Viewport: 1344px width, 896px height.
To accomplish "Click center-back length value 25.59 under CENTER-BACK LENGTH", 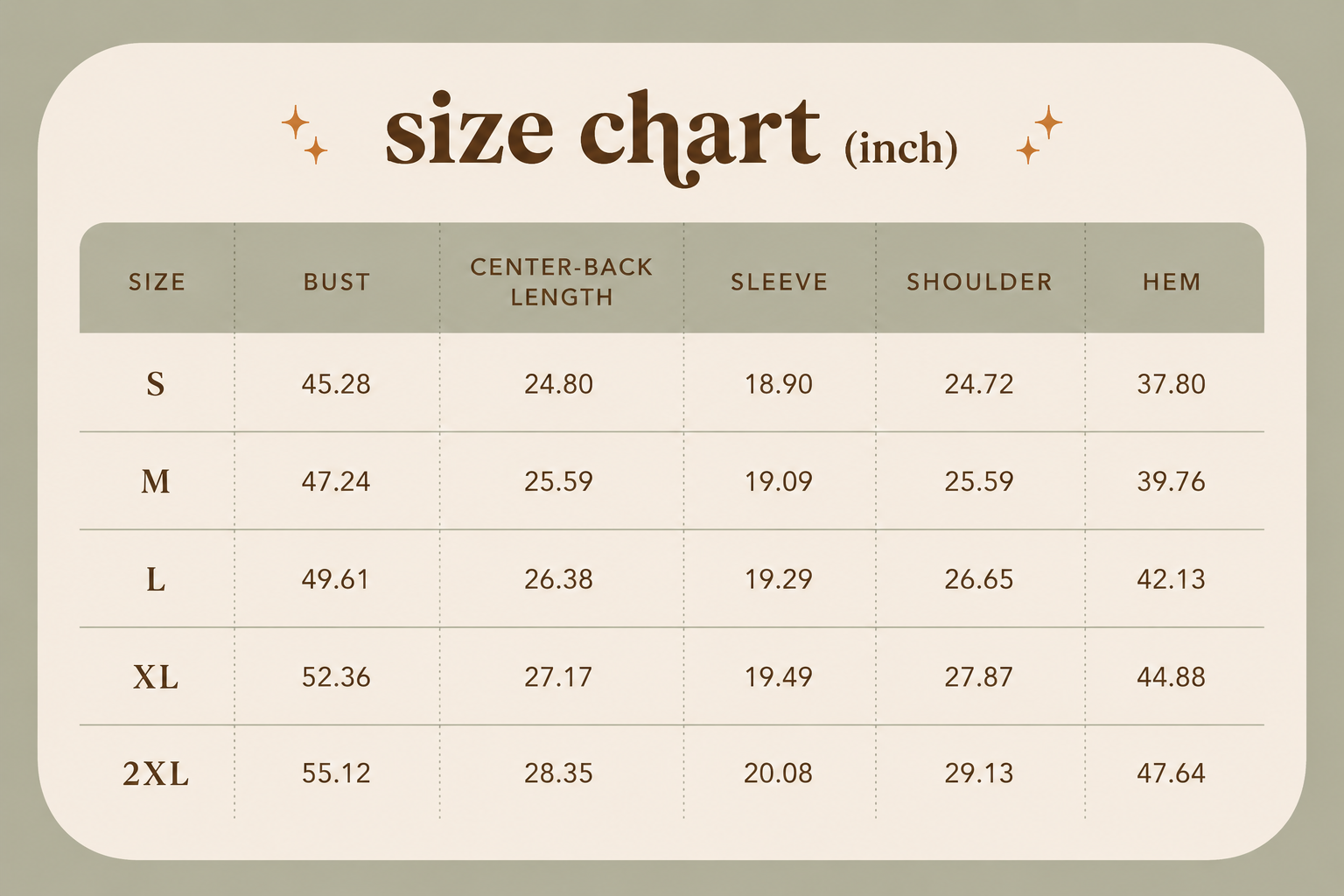I will coord(558,481).
